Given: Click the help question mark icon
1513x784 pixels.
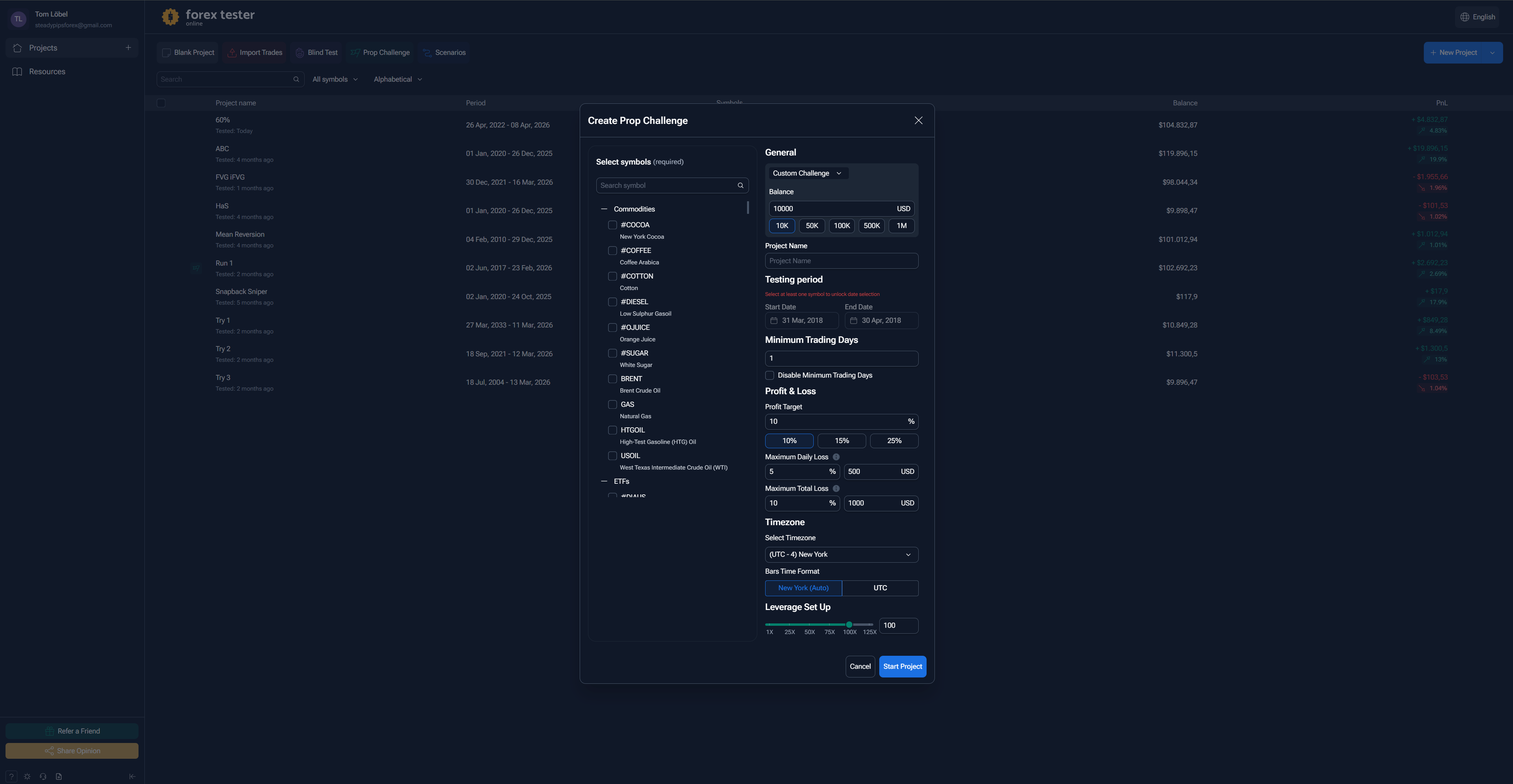Looking at the screenshot, I should click(11, 777).
